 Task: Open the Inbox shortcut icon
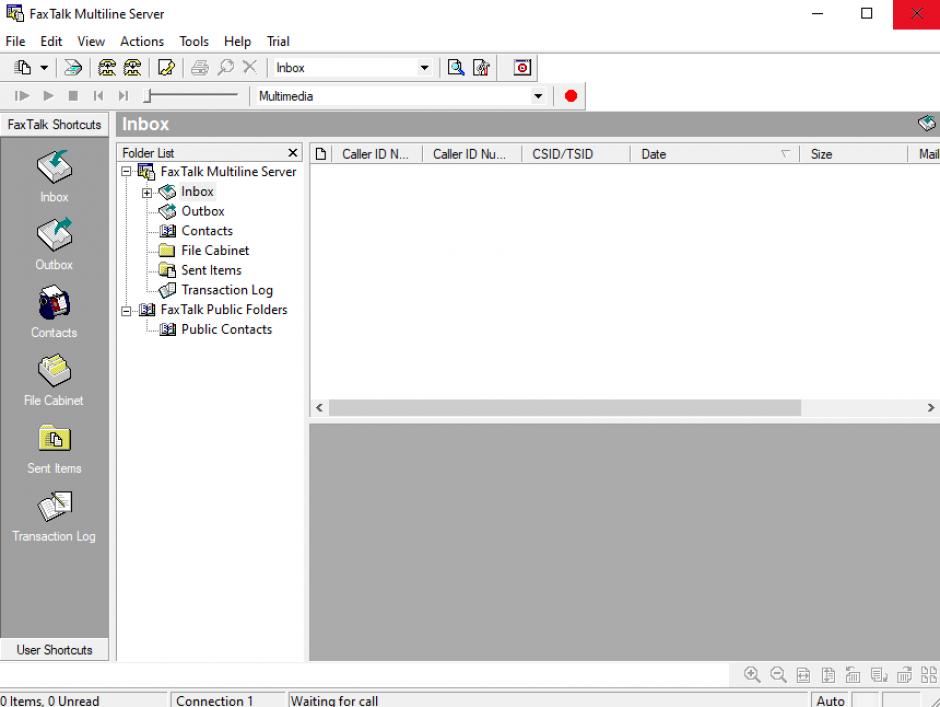[x=54, y=167]
